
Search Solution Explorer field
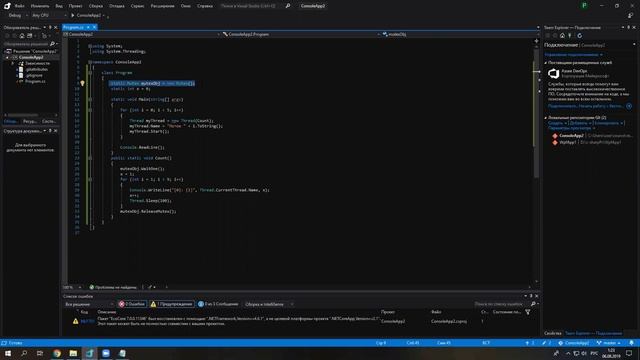pos(30,44)
